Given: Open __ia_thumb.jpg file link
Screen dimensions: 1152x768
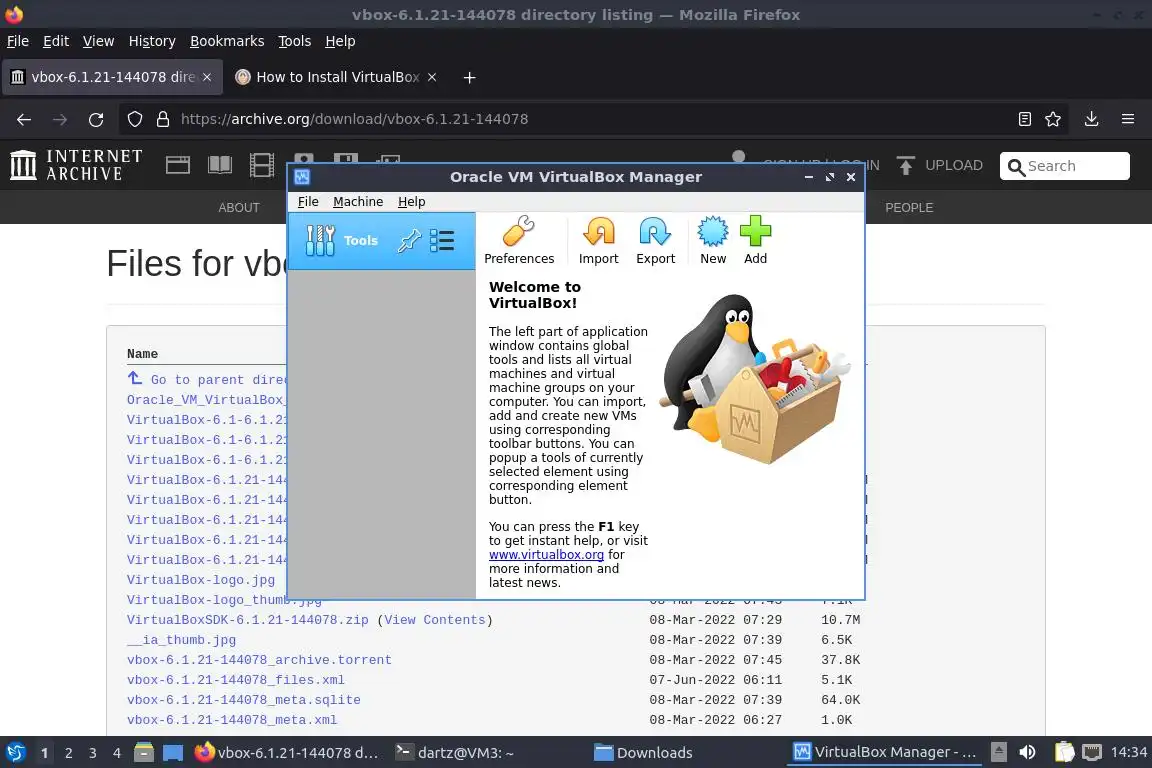Looking at the screenshot, I should click(181, 639).
